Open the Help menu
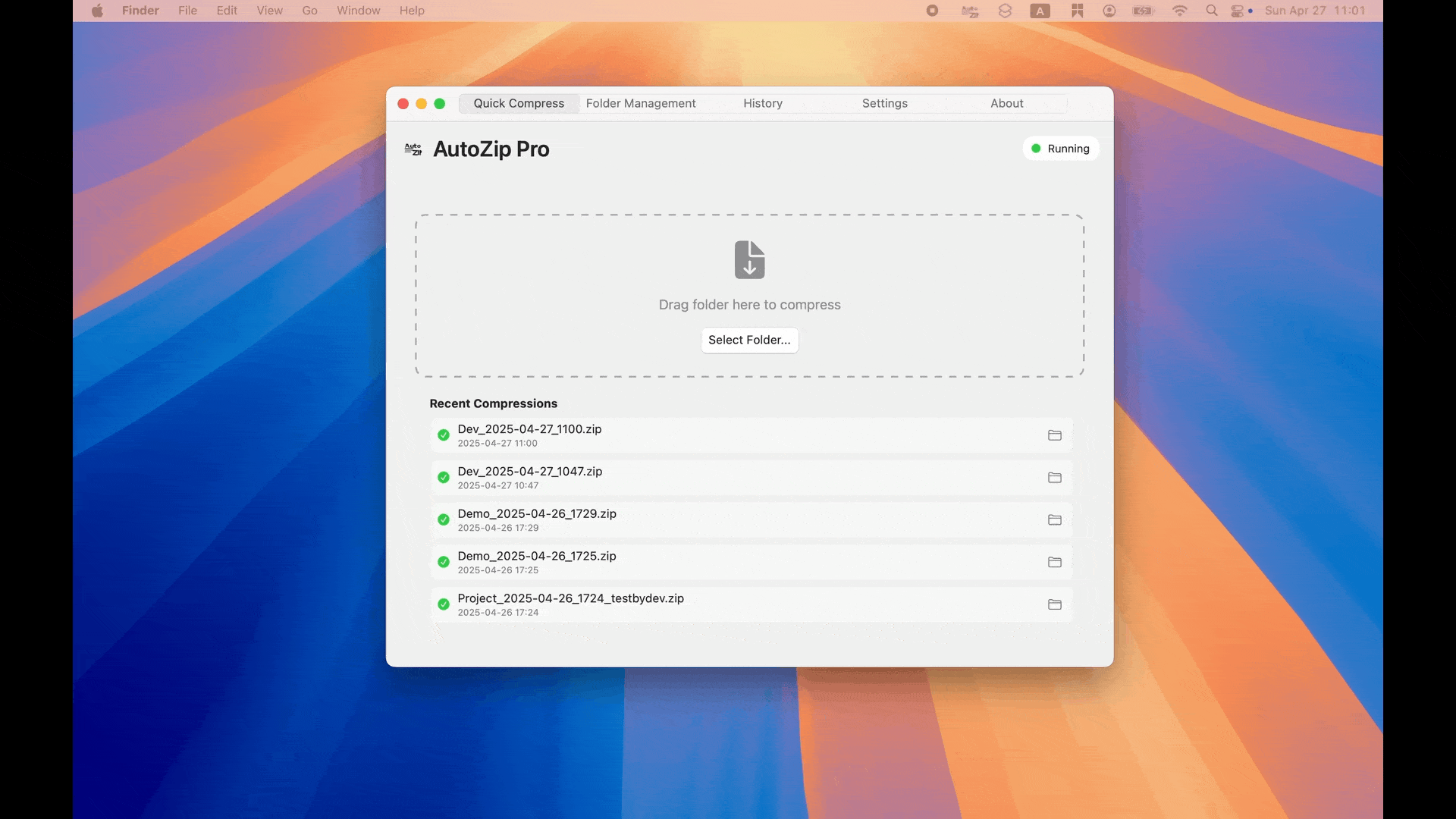This screenshot has width=1456, height=819. (412, 11)
